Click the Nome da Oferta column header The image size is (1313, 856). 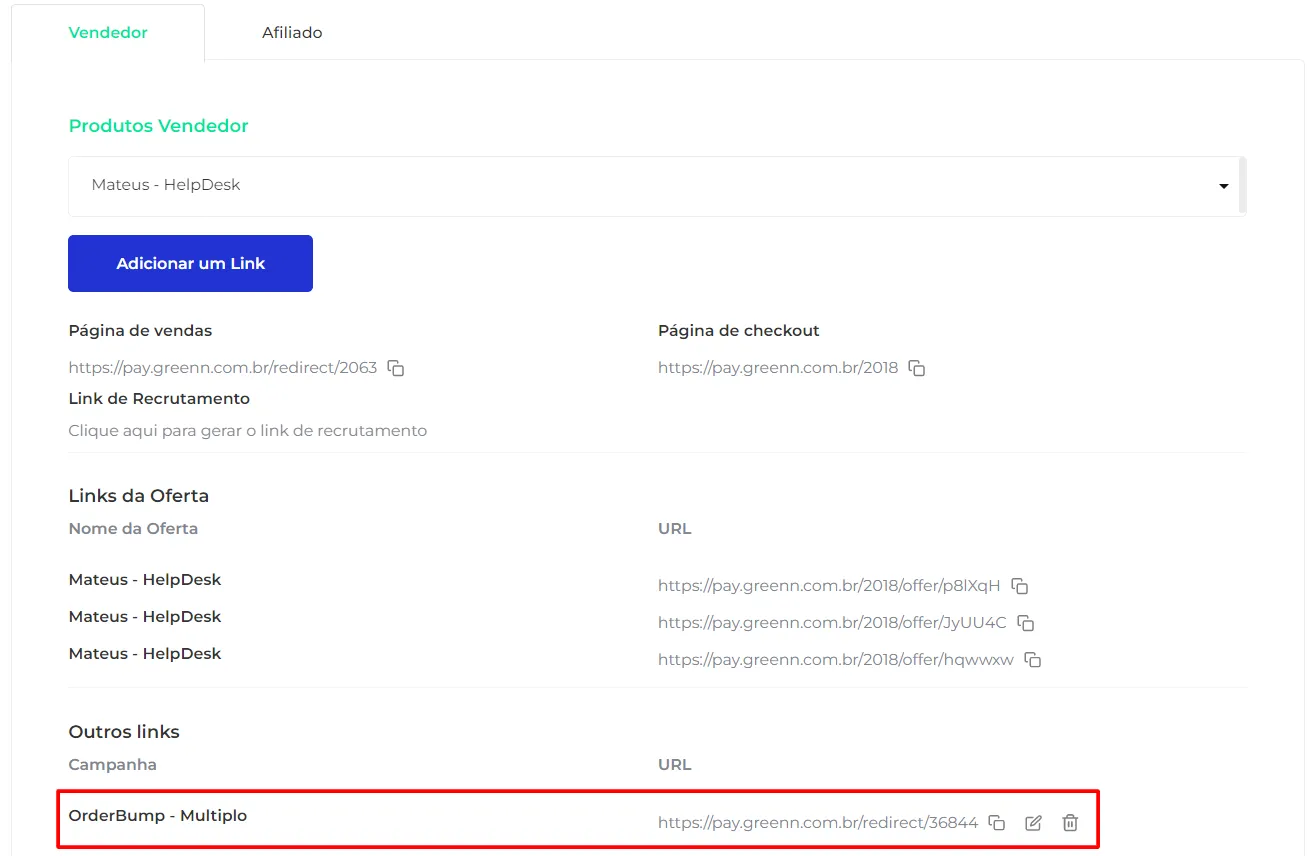[x=133, y=529]
